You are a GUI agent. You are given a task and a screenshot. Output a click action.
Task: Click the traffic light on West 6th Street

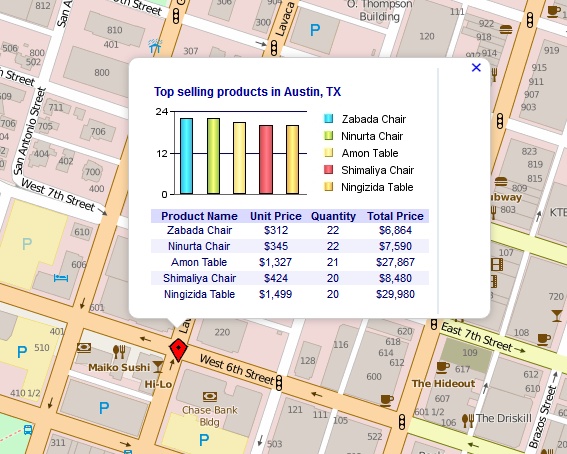pyautogui.click(x=279, y=383)
